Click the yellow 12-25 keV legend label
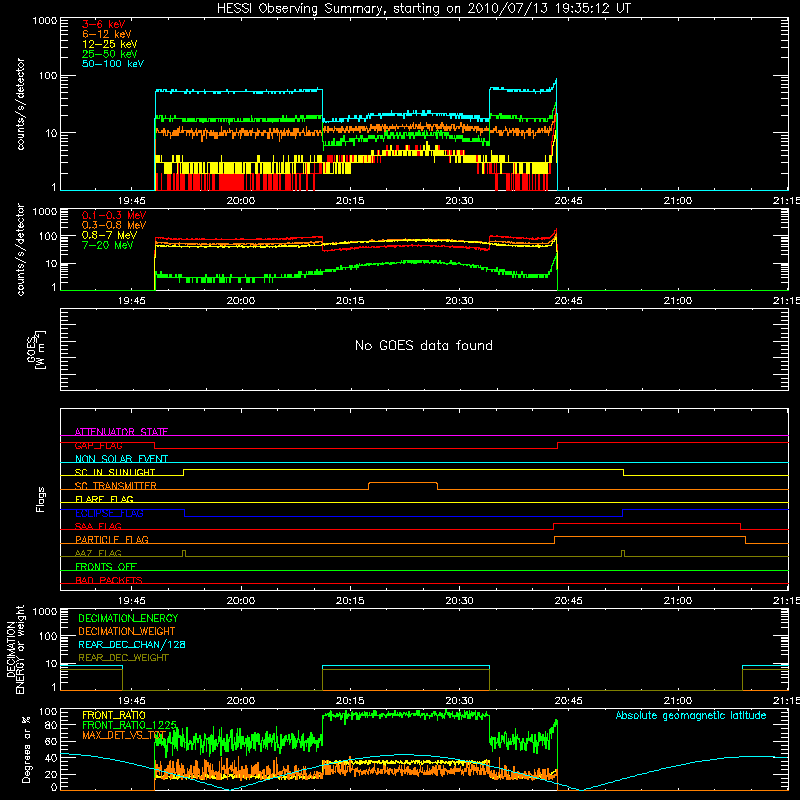 point(109,44)
